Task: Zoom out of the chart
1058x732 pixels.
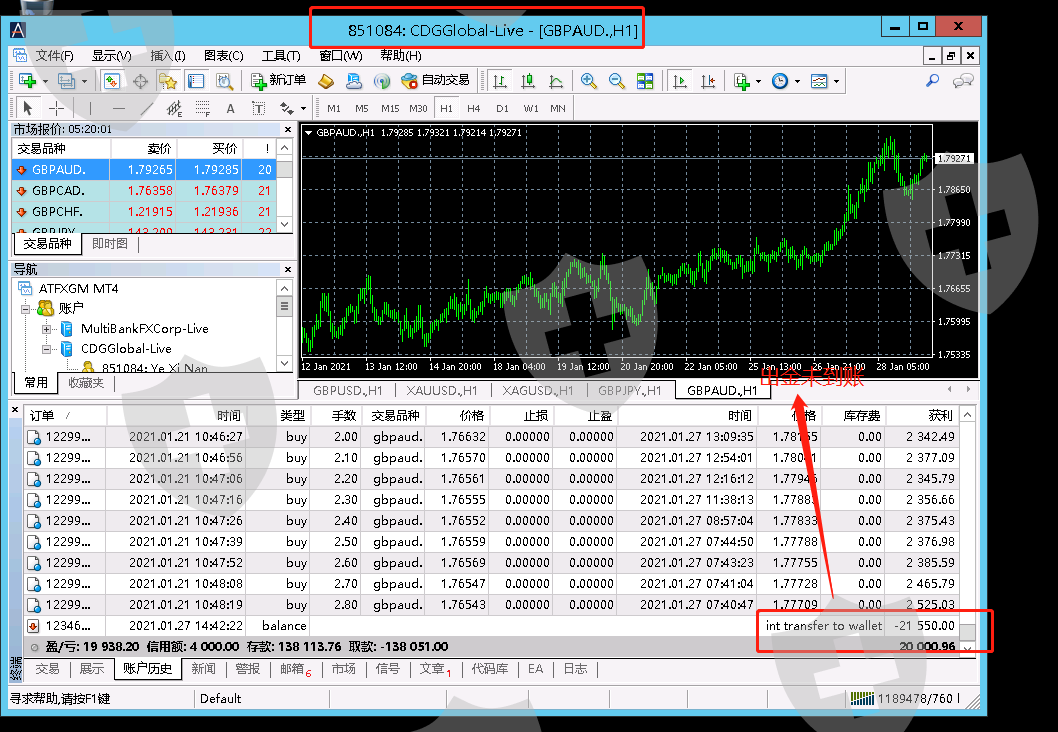Action: click(x=617, y=81)
